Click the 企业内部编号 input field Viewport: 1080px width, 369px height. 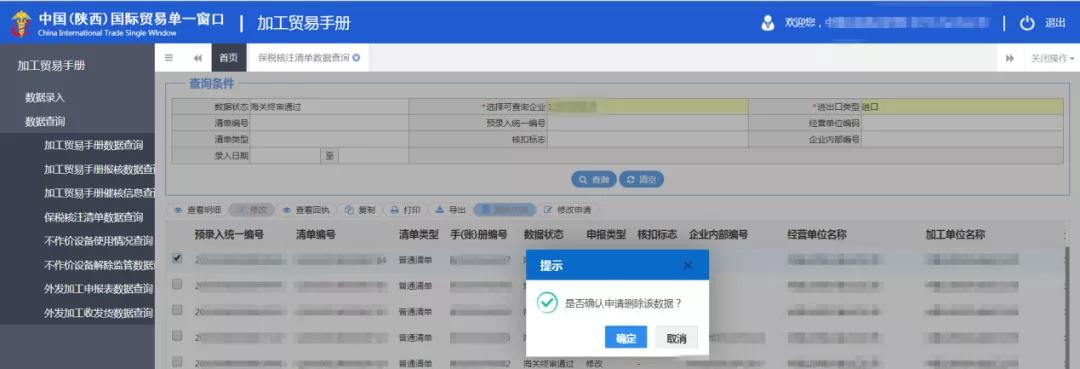pyautogui.click(x=962, y=140)
